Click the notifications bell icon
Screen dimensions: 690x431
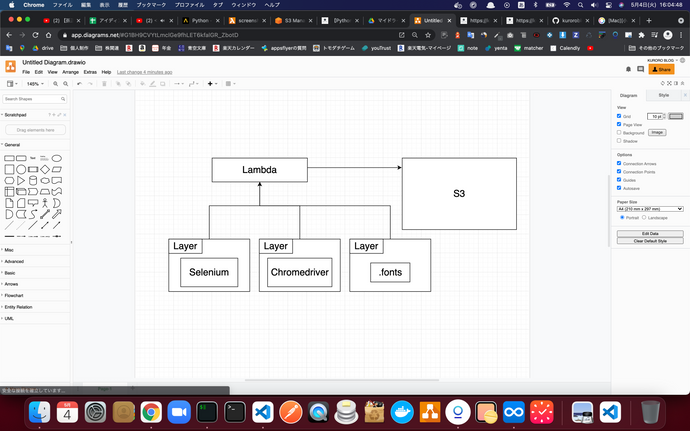coord(628,69)
